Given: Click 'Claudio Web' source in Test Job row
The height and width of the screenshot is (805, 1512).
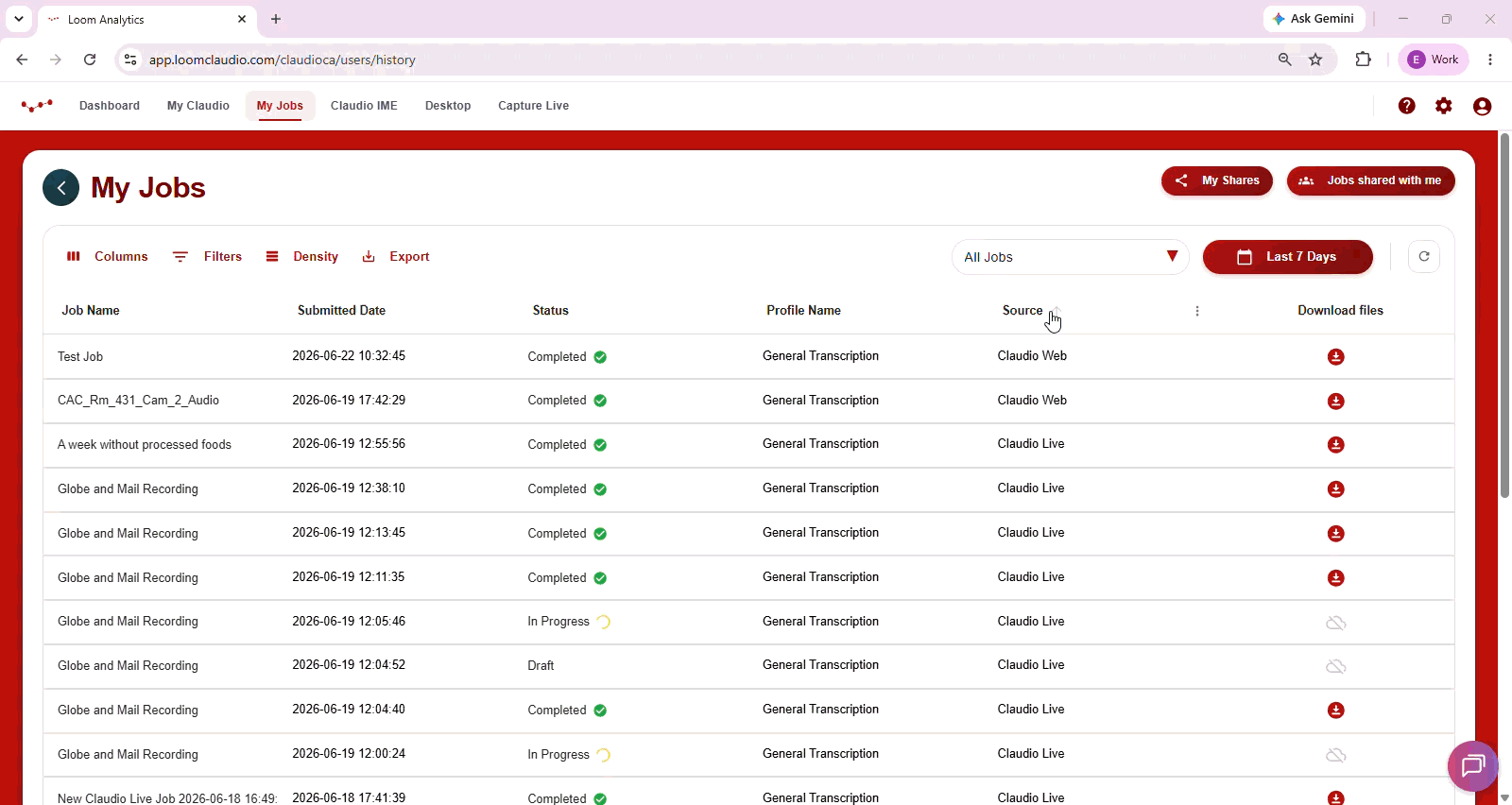Looking at the screenshot, I should [1032, 356].
